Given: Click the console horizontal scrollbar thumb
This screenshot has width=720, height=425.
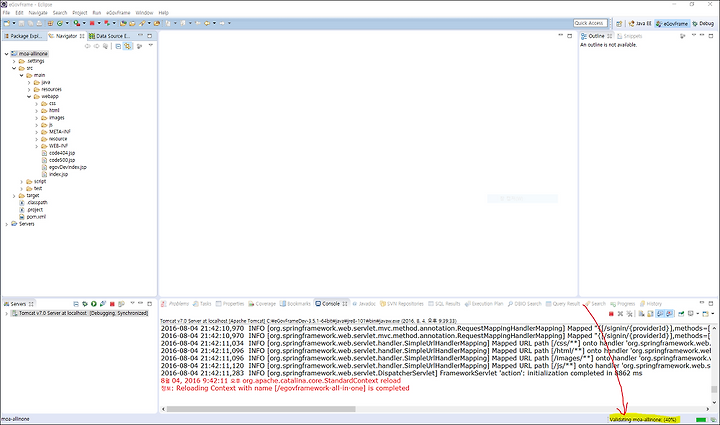Looking at the screenshot, I should (x=261, y=409).
